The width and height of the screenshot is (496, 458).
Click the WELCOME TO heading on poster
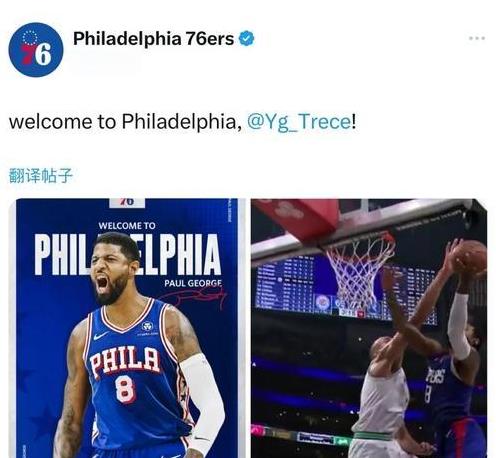[127, 226]
